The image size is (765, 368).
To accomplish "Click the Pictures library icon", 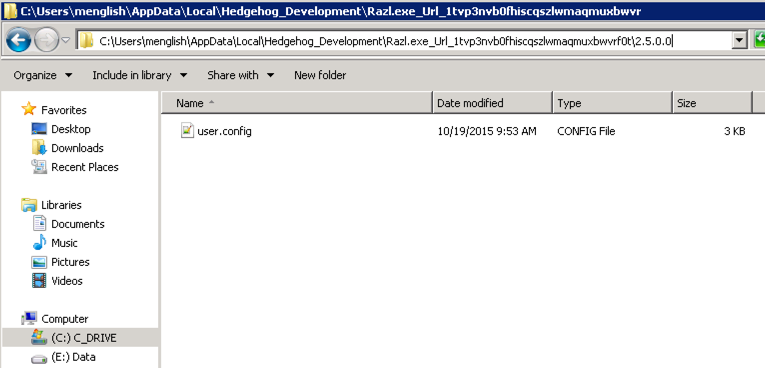I will (x=39, y=262).
